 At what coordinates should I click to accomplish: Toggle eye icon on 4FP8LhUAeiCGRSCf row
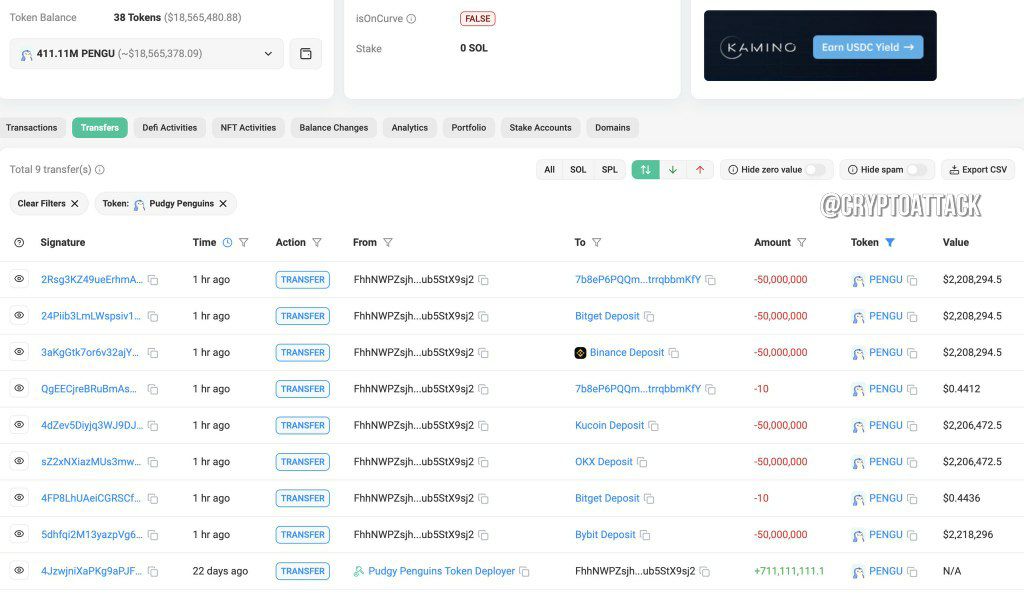[20, 497]
